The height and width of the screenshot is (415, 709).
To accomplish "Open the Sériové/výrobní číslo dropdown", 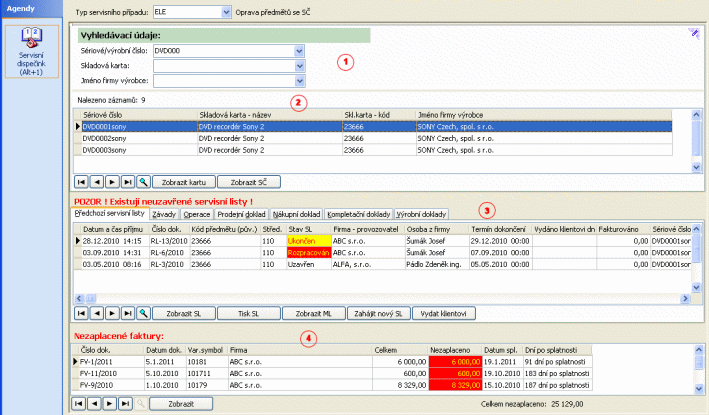I will pyautogui.click(x=299, y=49).
